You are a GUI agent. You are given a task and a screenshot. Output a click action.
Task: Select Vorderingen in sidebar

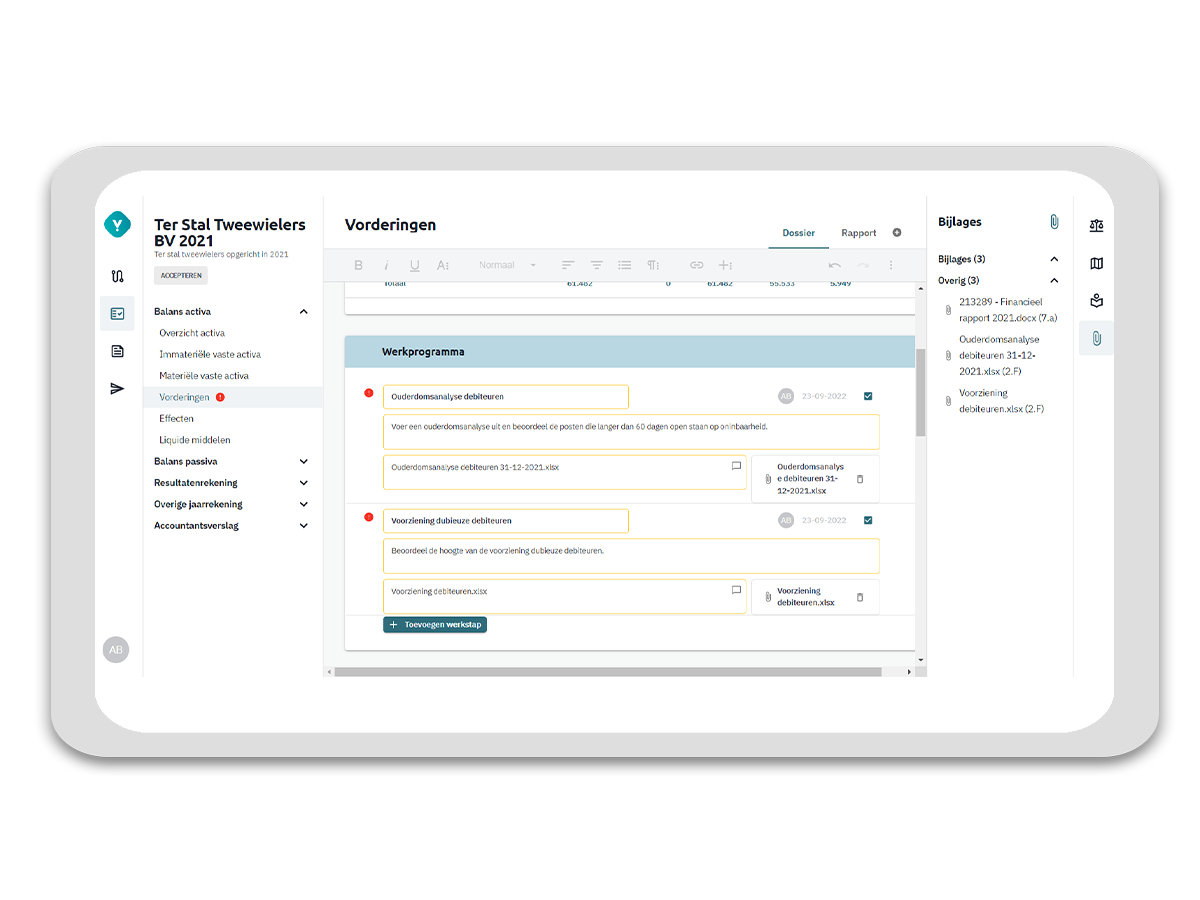(x=232, y=397)
